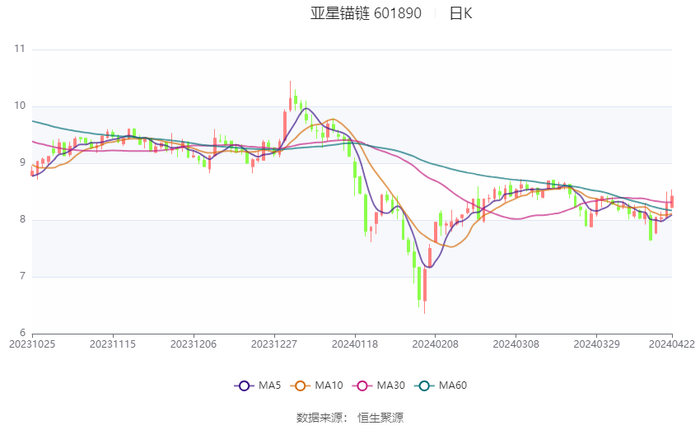Viewport: 700px width, 426px height.
Task: Click the last red candlestick at right edge
Action: [x=672, y=201]
